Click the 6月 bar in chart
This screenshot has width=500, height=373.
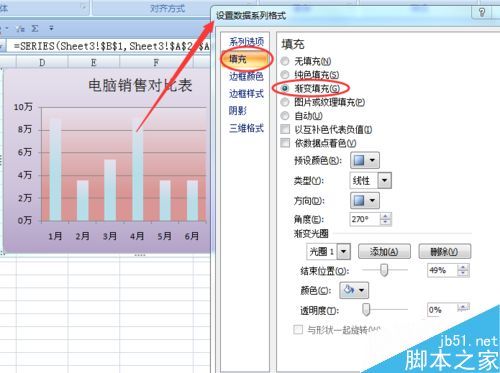192,201
